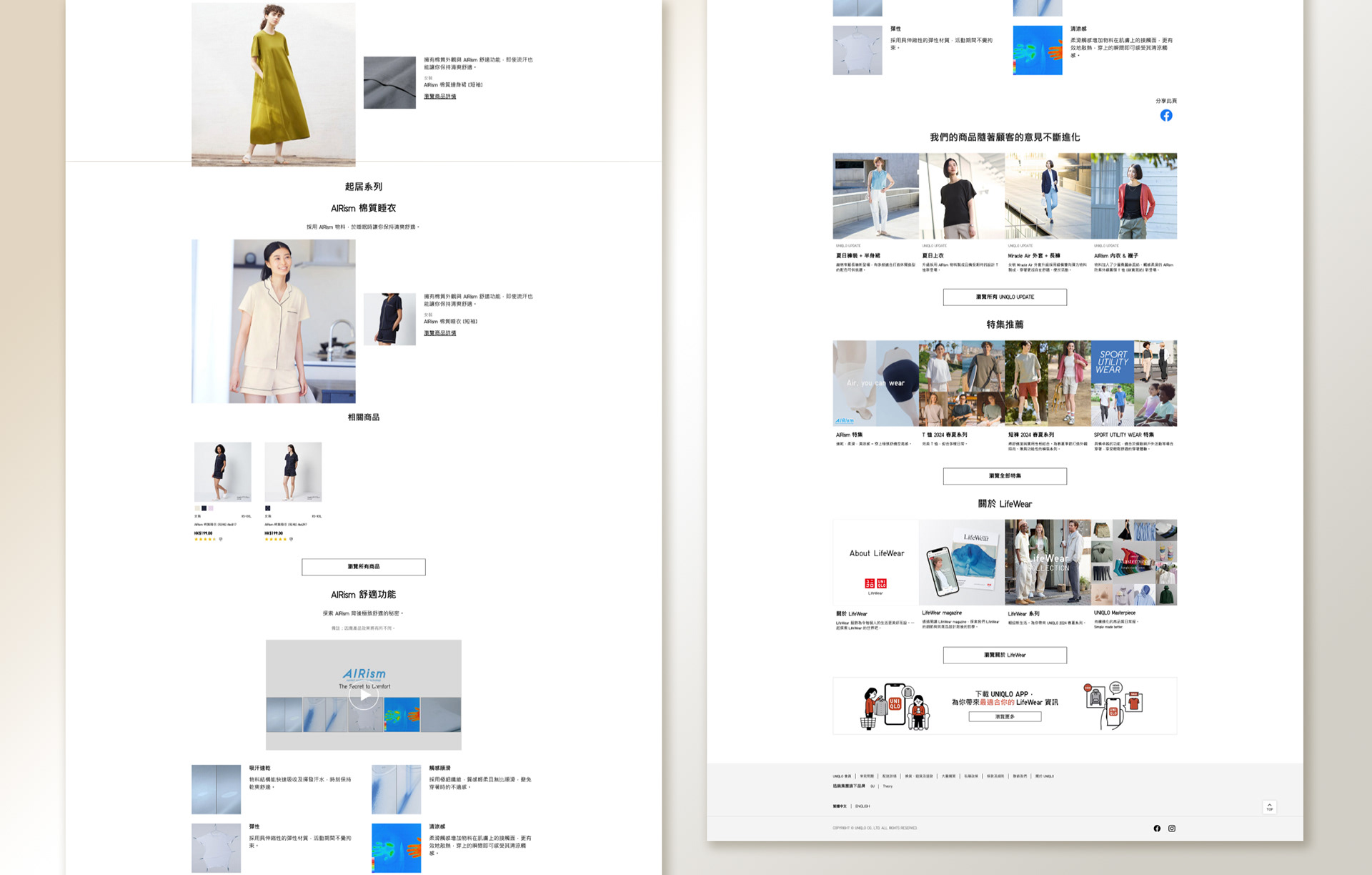
Task: Click the 瀏覽全部特集 button
Action: (1005, 476)
